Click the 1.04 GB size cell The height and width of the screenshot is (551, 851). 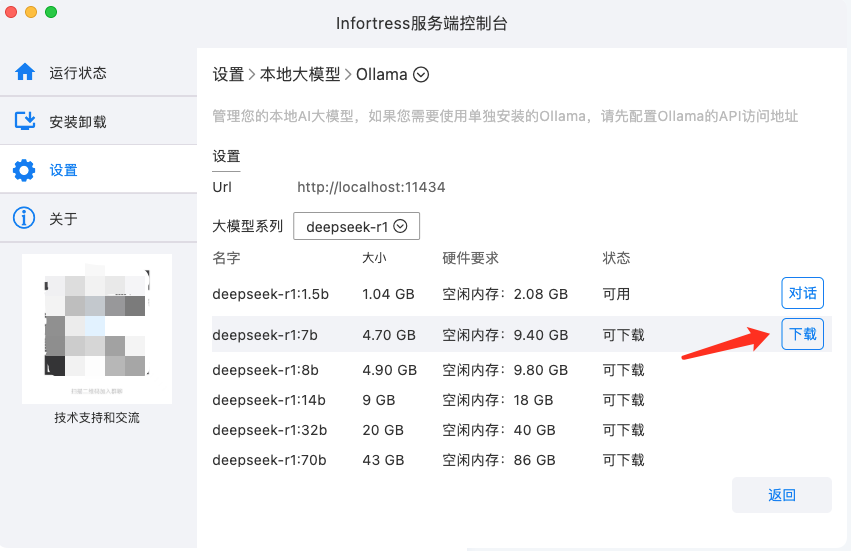[389, 294]
